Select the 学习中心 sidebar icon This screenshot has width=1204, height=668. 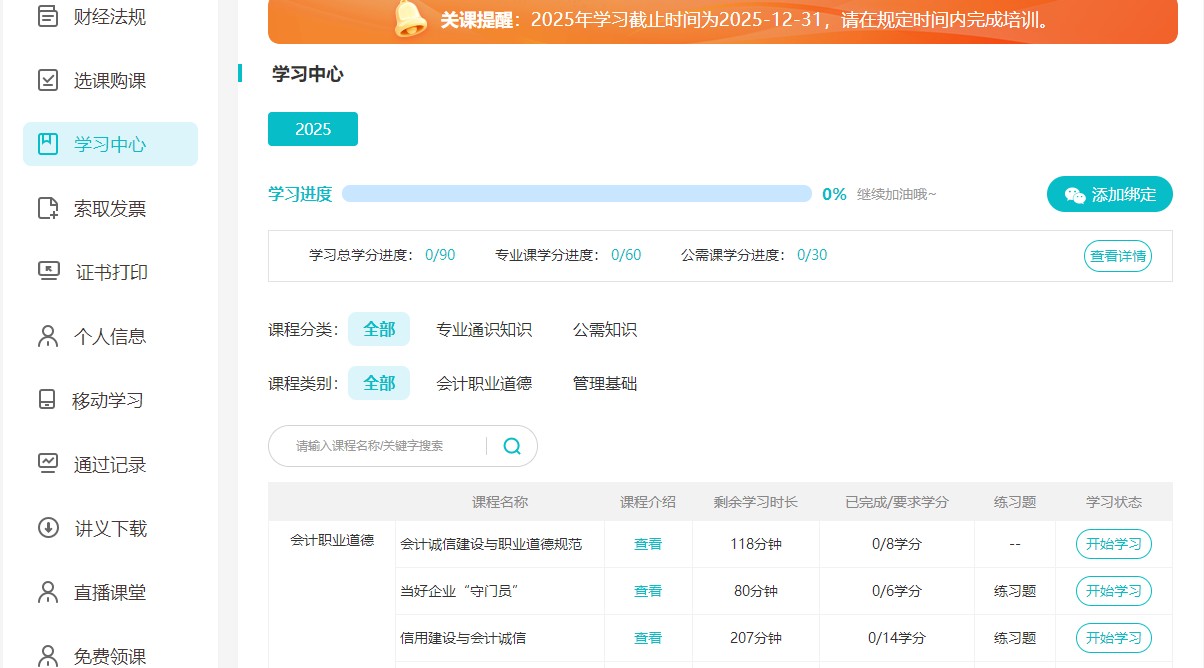point(46,143)
